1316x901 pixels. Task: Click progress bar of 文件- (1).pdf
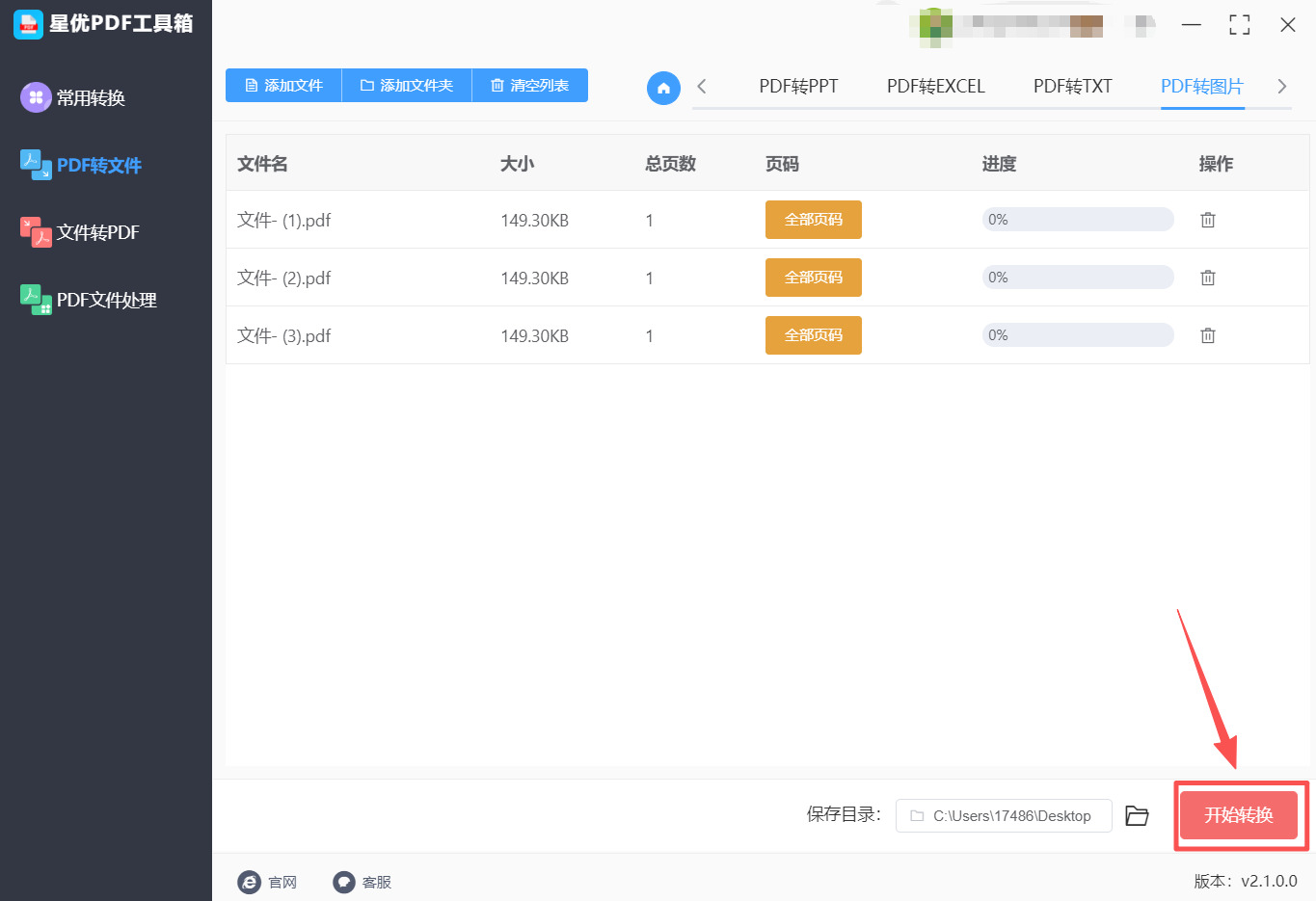click(1078, 220)
